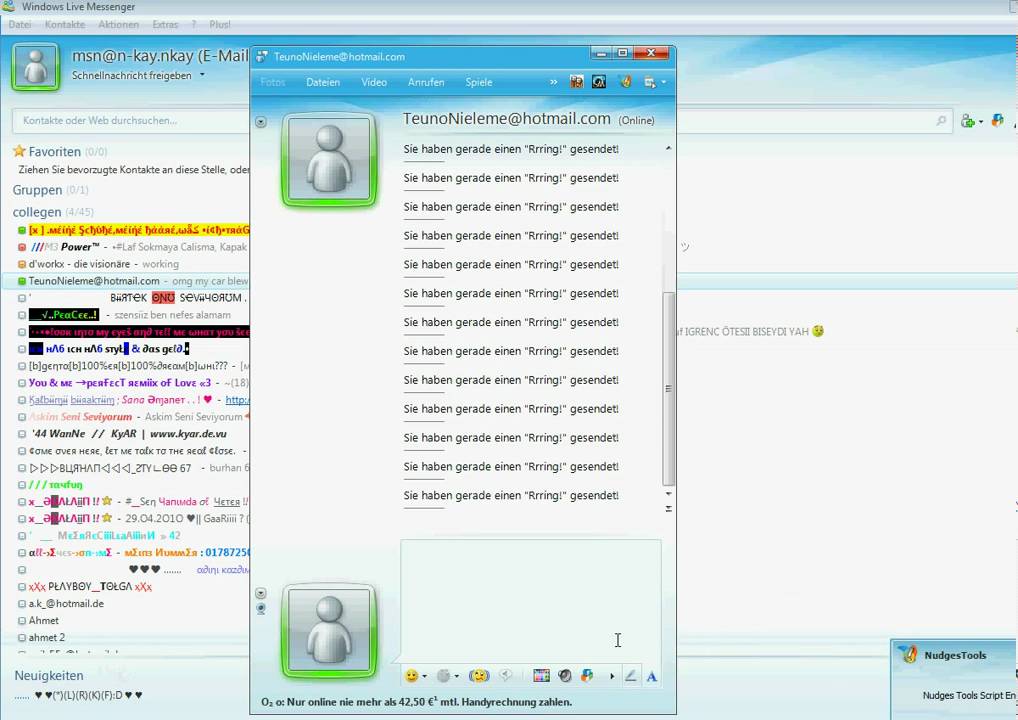1018x720 pixels.
Task: Open dropdown arrow beside show menu icon
Action: 664,82
